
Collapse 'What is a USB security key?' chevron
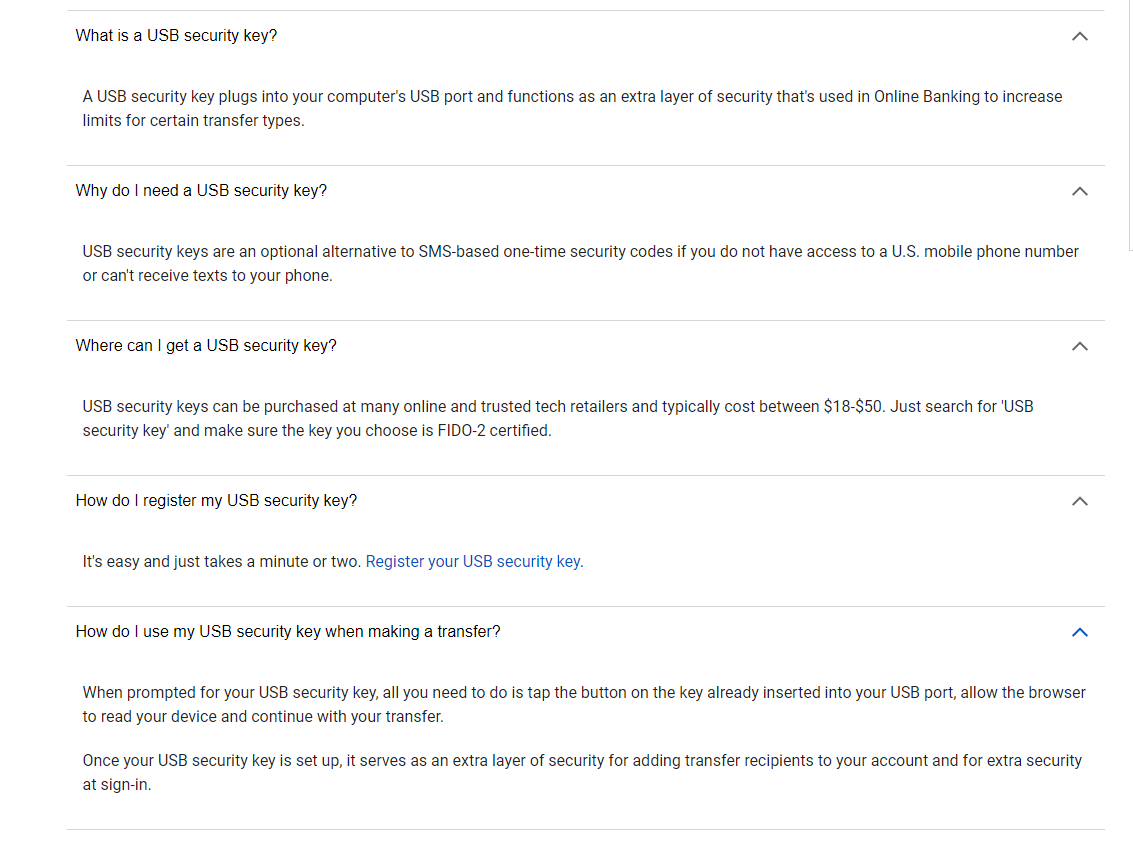point(1080,36)
